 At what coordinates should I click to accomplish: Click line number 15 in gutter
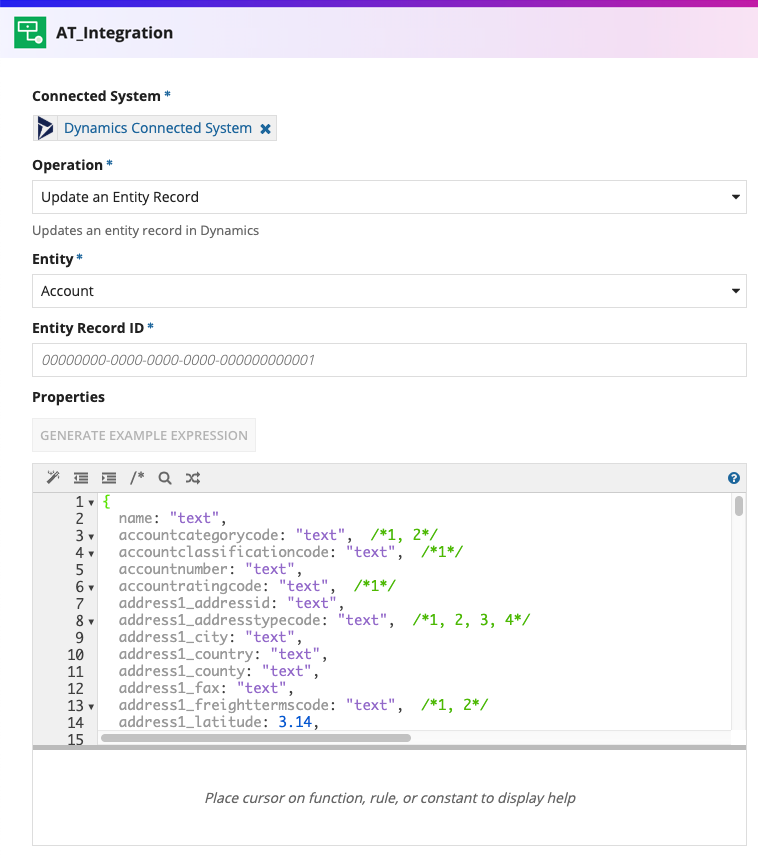[x=76, y=740]
